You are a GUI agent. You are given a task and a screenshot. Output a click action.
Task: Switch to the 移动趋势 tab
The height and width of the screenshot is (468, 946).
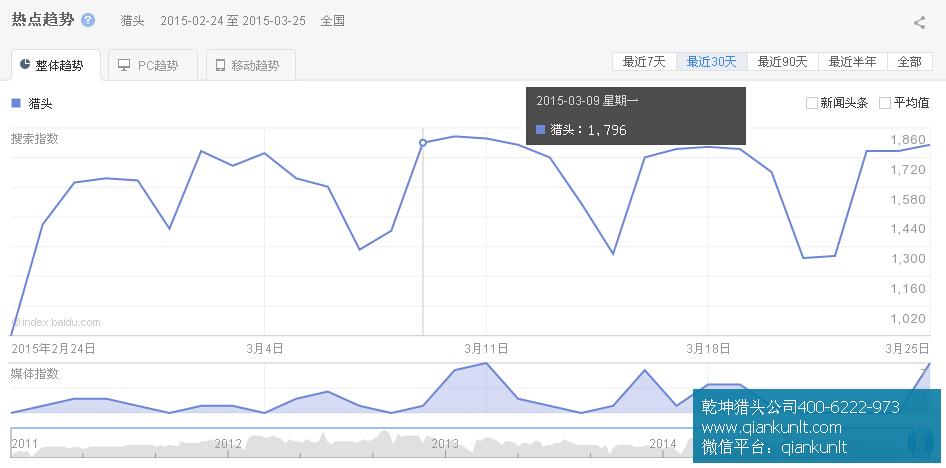coord(250,66)
